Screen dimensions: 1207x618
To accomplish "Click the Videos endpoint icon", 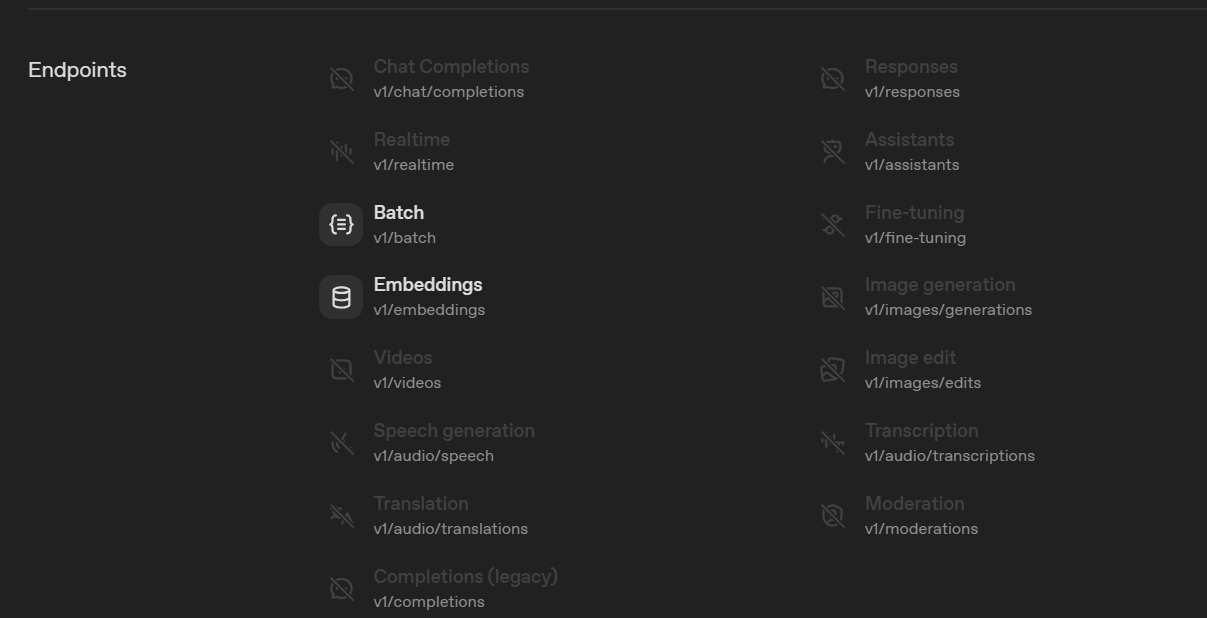I will coord(341,370).
